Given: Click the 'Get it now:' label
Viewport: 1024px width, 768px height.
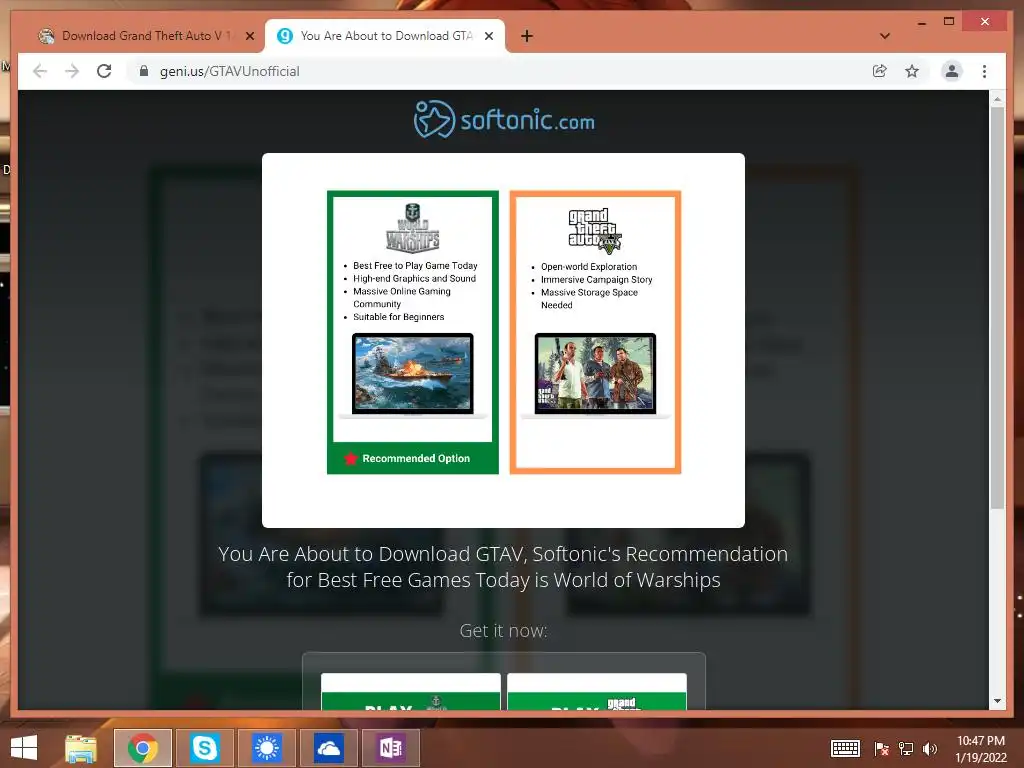Looking at the screenshot, I should pyautogui.click(x=504, y=630).
